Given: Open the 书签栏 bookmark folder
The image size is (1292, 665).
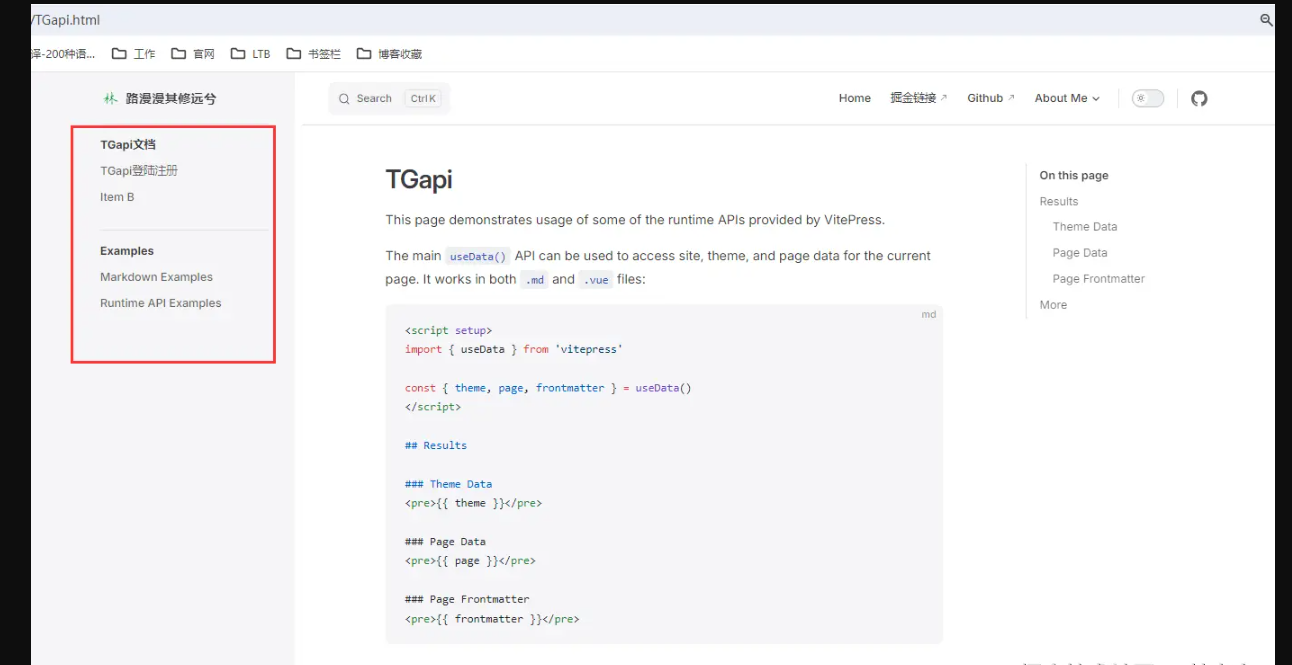Looking at the screenshot, I should point(313,54).
